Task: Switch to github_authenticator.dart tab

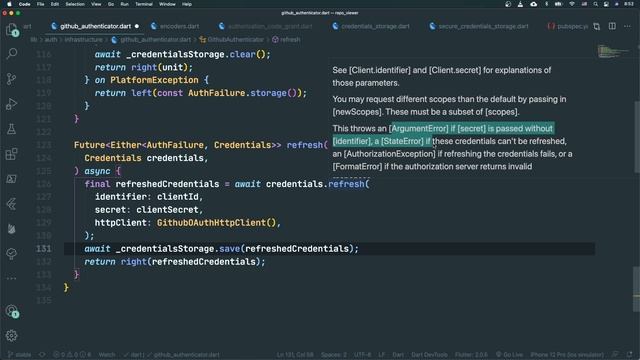Action: (95, 26)
